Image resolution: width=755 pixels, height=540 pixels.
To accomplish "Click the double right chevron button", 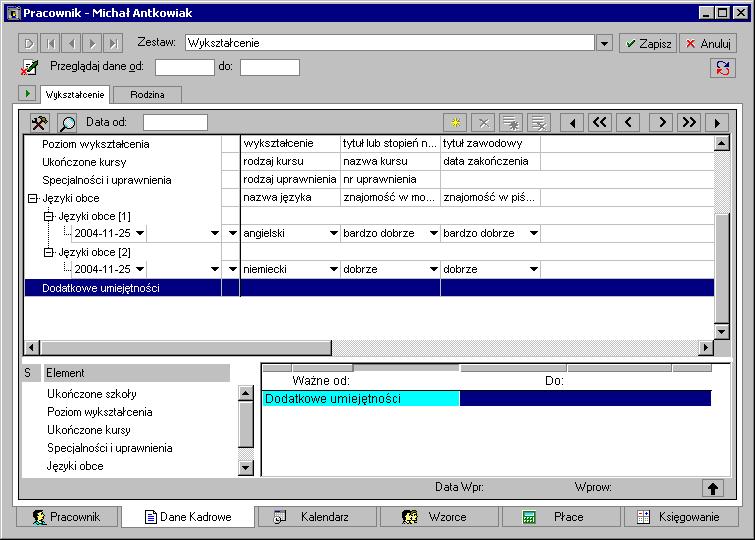I will click(689, 123).
